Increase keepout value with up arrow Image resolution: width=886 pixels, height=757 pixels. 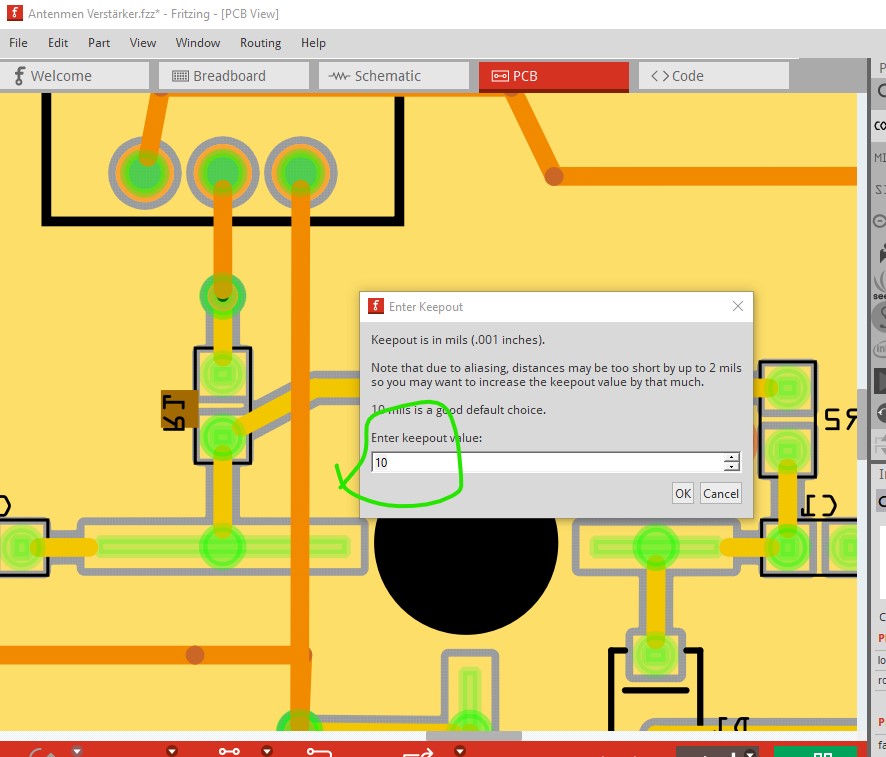point(732,457)
